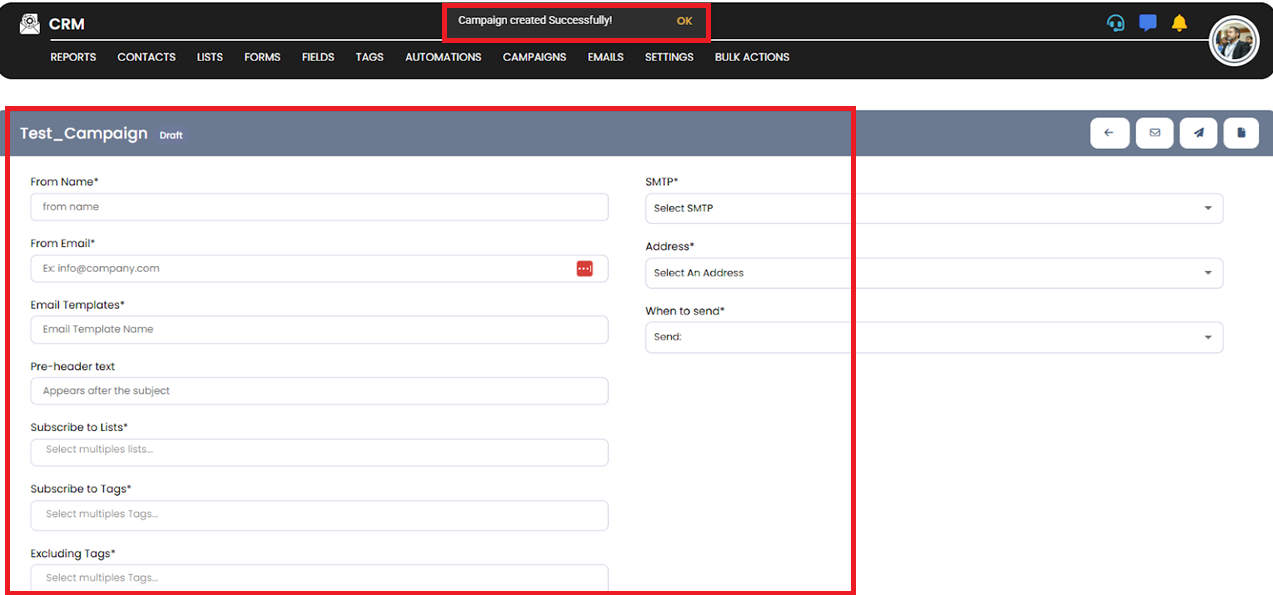
Task: Click the envelope icon button
Action: [x=1155, y=133]
